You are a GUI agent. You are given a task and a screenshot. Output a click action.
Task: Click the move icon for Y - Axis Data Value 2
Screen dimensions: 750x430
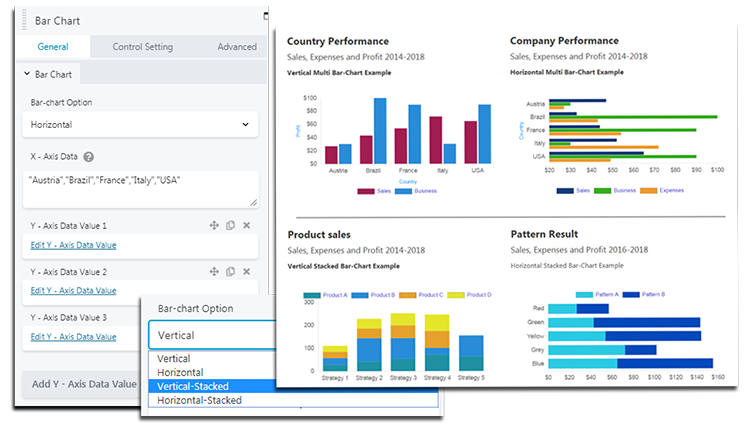(214, 272)
